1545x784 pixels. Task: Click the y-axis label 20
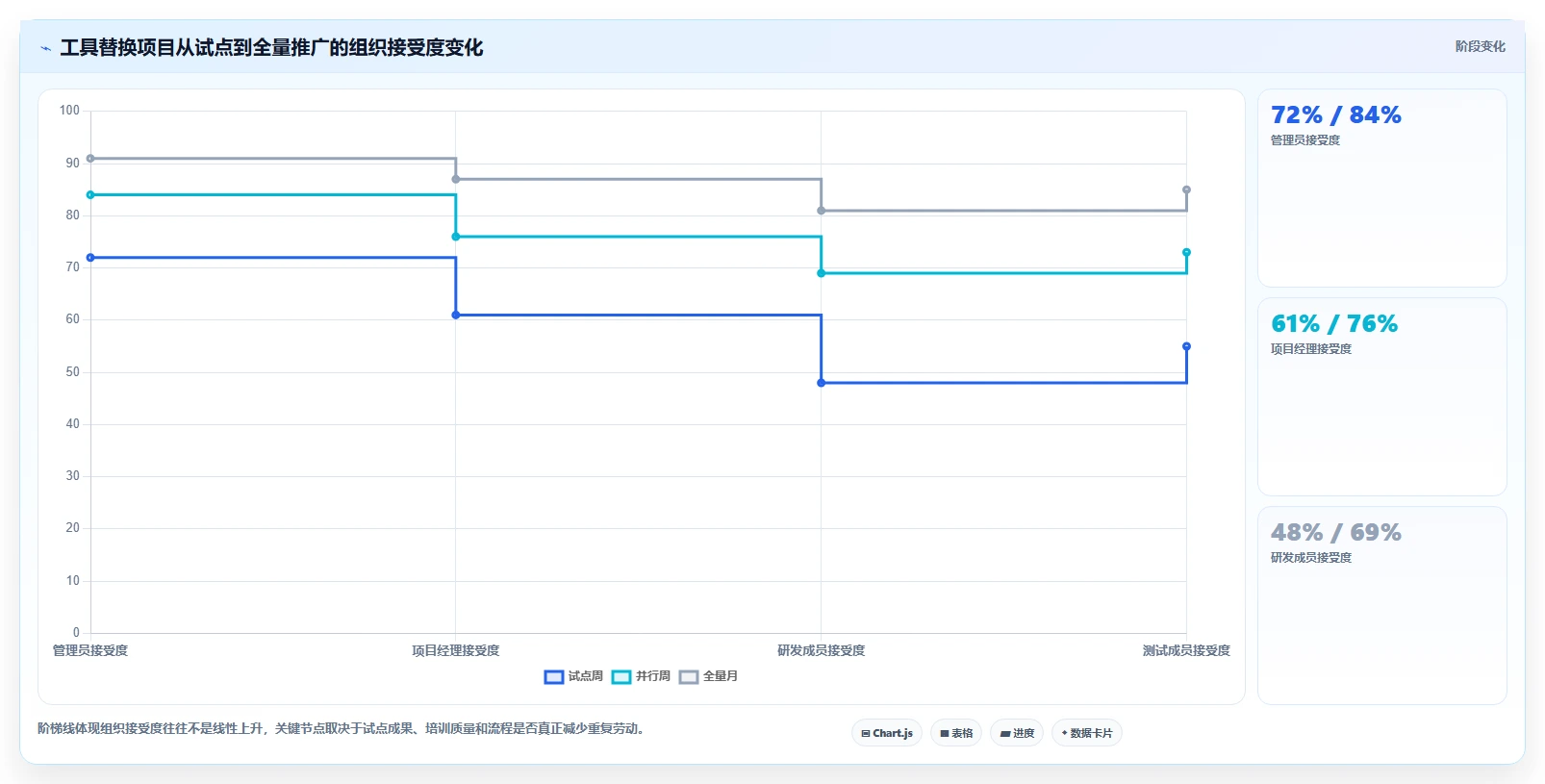(x=72, y=528)
